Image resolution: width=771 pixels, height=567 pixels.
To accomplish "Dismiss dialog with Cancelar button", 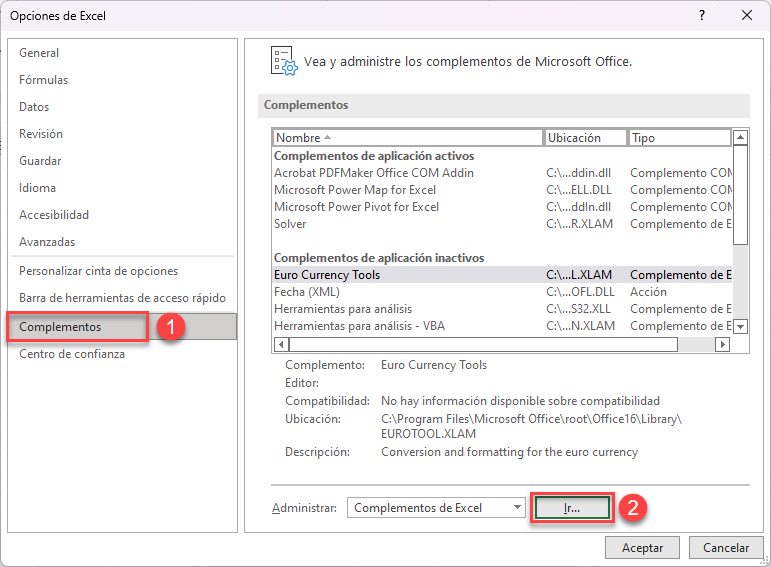I will click(726, 547).
